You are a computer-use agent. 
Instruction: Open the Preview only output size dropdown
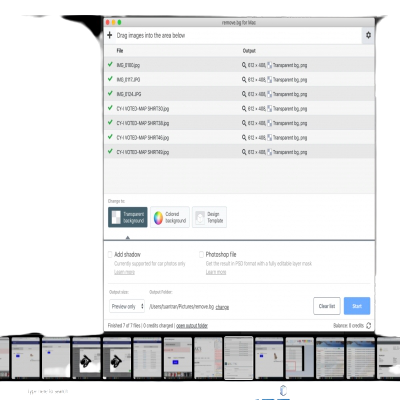pos(127,306)
